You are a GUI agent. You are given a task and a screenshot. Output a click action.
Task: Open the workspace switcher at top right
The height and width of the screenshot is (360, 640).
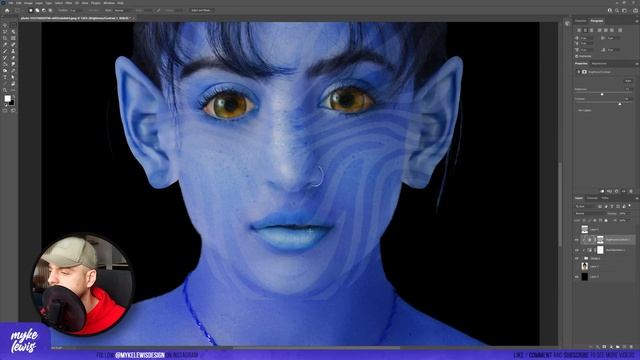click(x=624, y=10)
